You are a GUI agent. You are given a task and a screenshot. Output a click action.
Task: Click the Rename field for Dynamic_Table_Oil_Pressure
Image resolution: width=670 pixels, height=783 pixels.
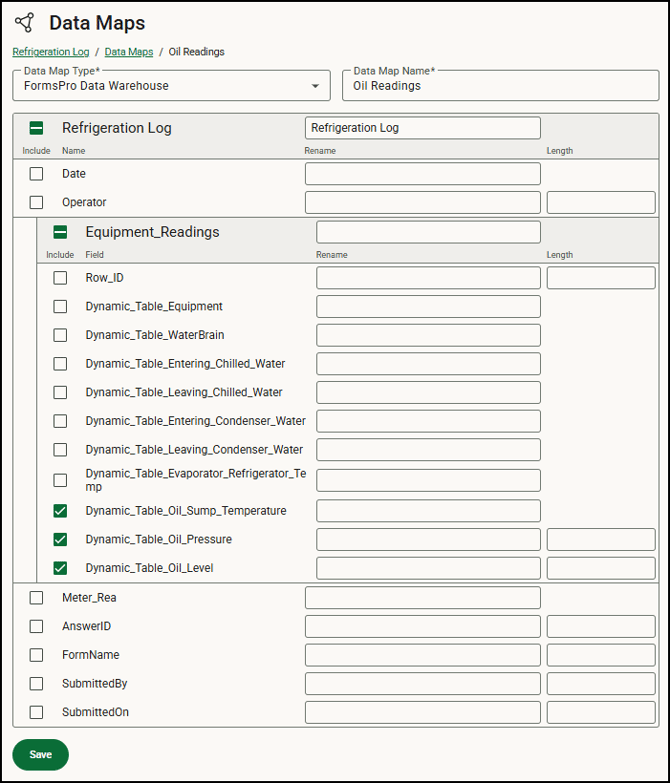click(428, 540)
